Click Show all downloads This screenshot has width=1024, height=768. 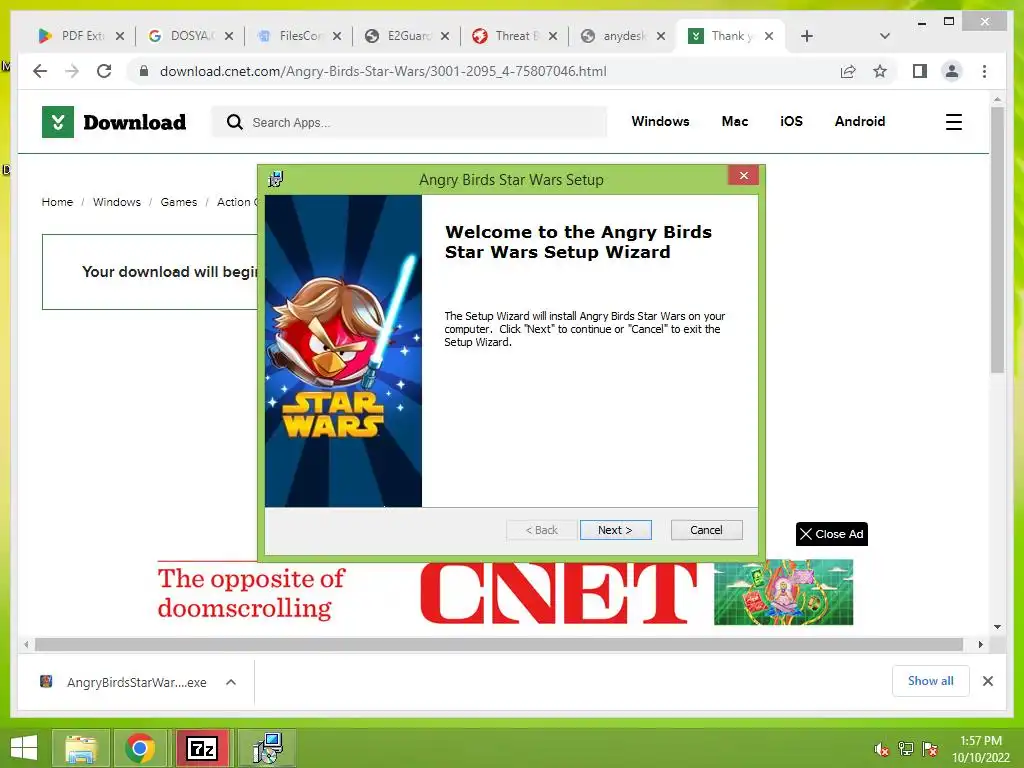tap(930, 681)
